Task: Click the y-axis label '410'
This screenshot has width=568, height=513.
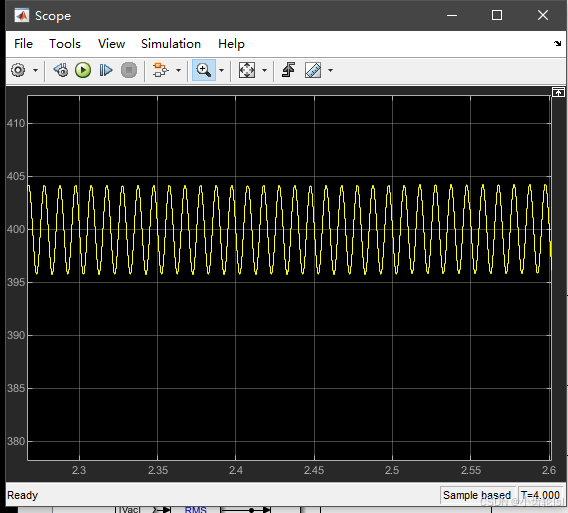Action: coord(16,124)
